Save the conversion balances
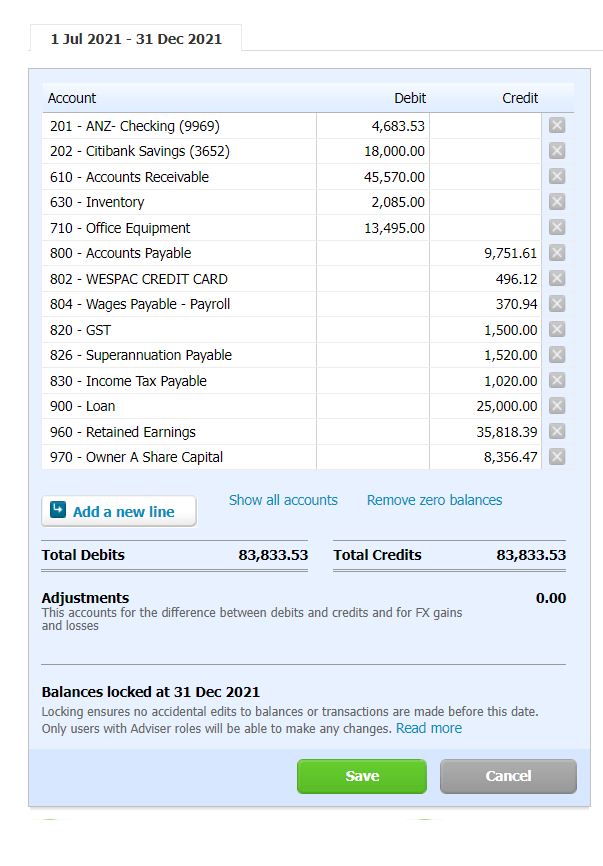 pyautogui.click(x=361, y=776)
